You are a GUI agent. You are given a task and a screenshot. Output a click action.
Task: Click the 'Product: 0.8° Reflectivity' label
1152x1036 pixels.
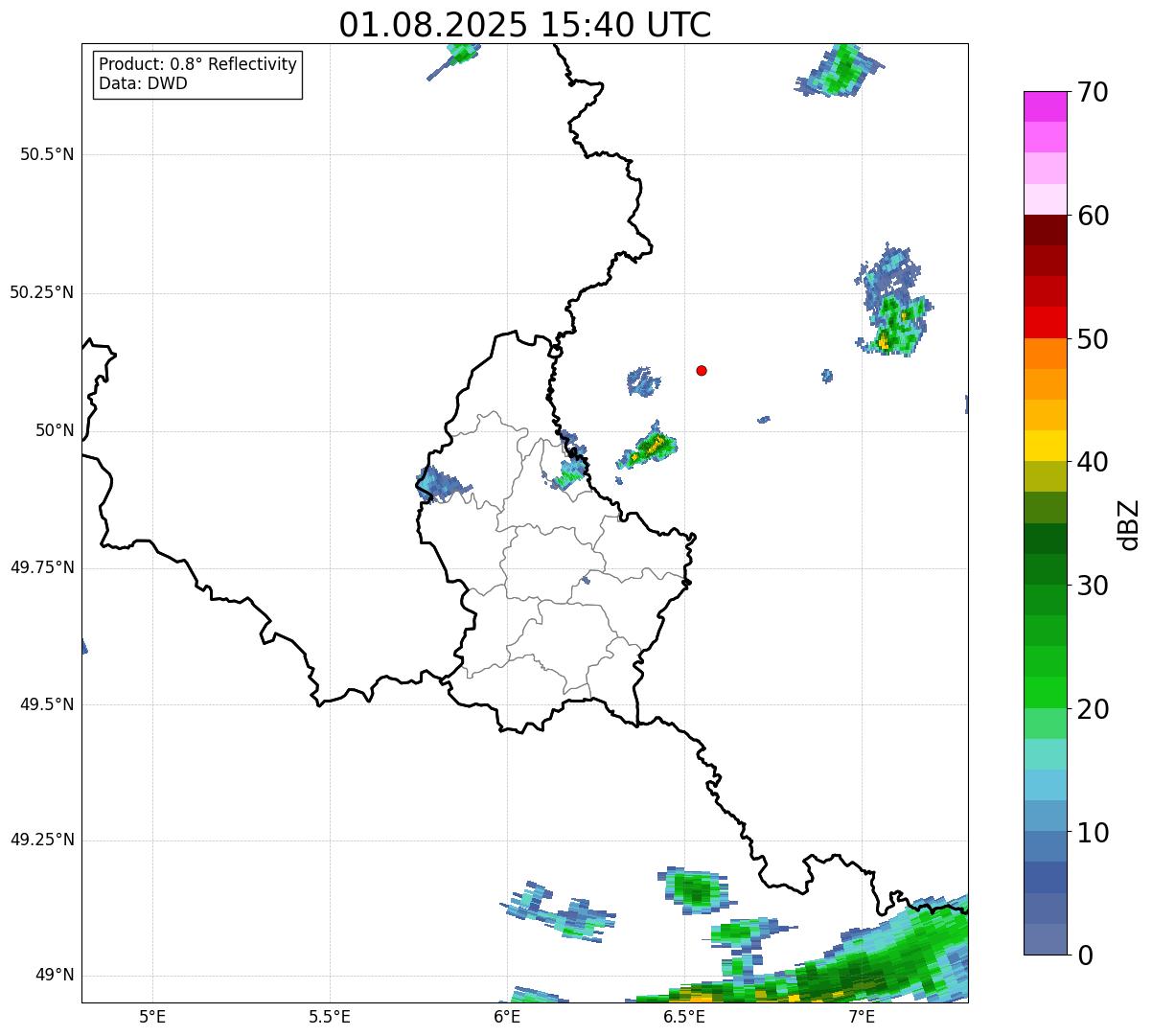198,64
